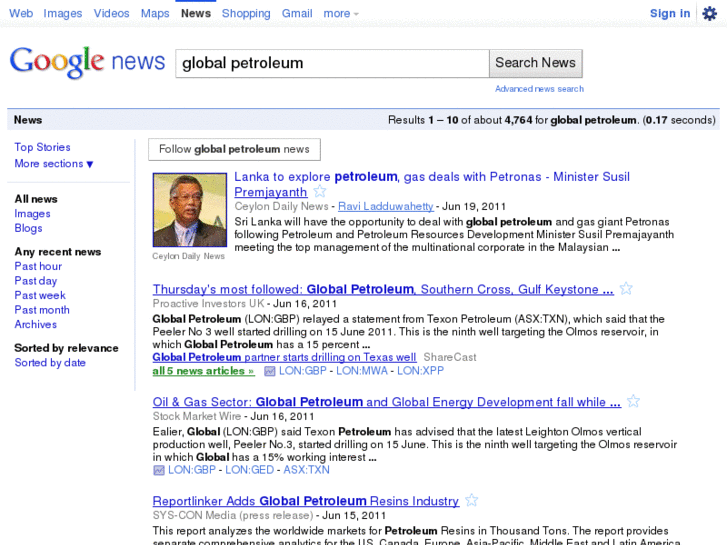727x545 pixels.
Task: Open Thursday's most followed headline
Action: [x=383, y=289]
